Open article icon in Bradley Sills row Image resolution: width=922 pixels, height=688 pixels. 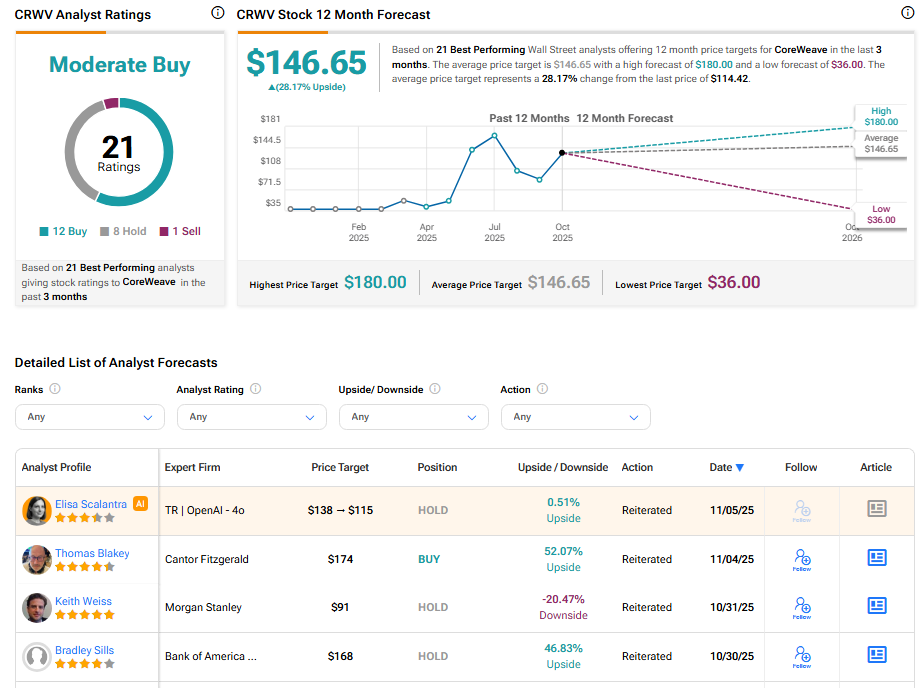coord(877,655)
